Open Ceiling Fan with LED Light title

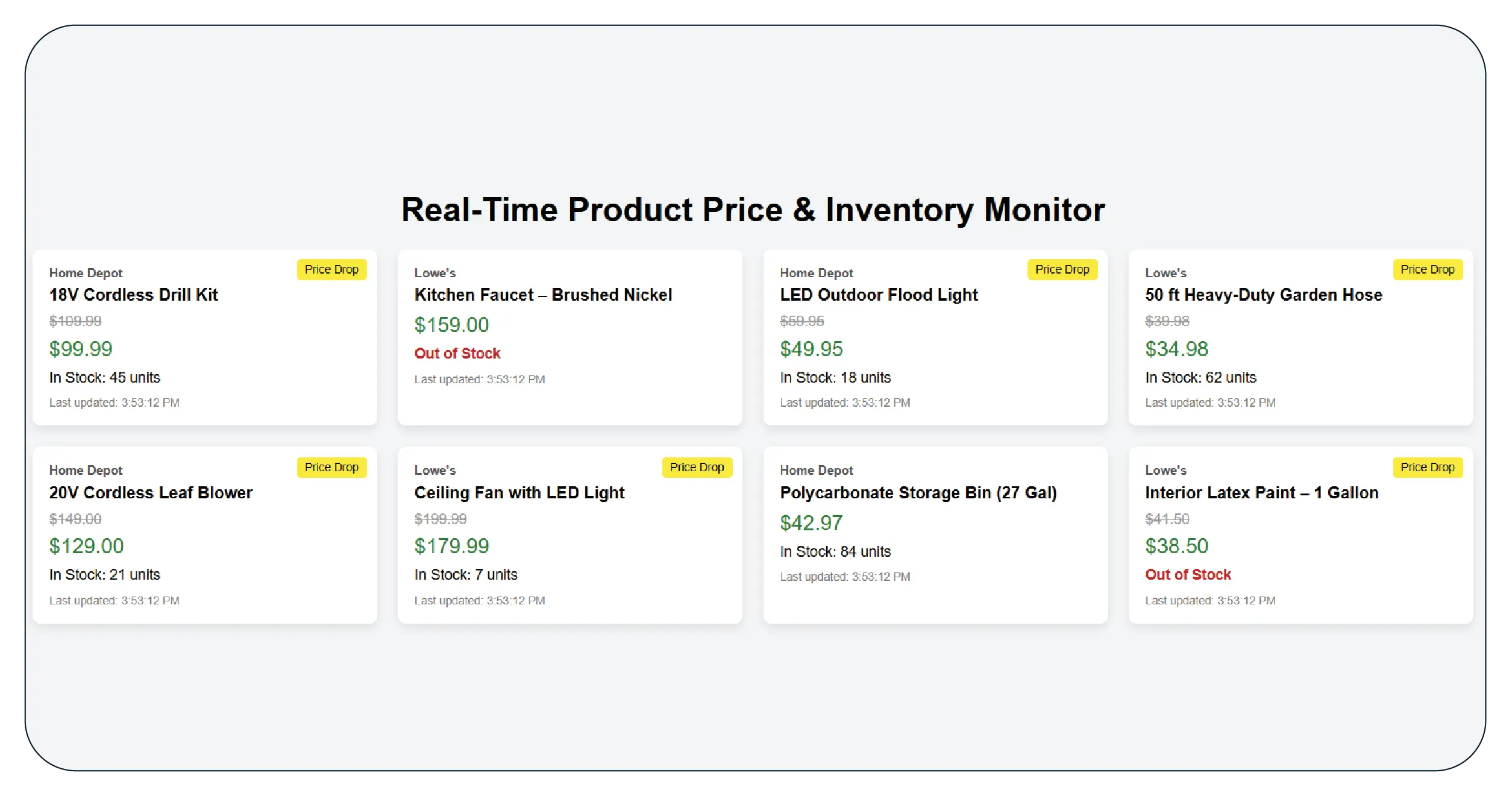coord(519,492)
